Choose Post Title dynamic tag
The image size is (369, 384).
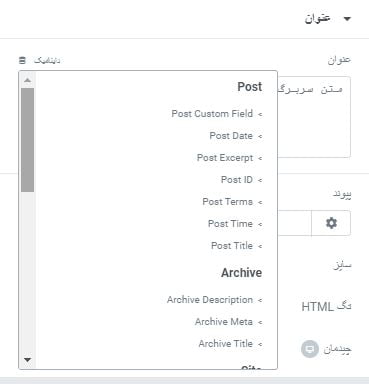(236, 246)
